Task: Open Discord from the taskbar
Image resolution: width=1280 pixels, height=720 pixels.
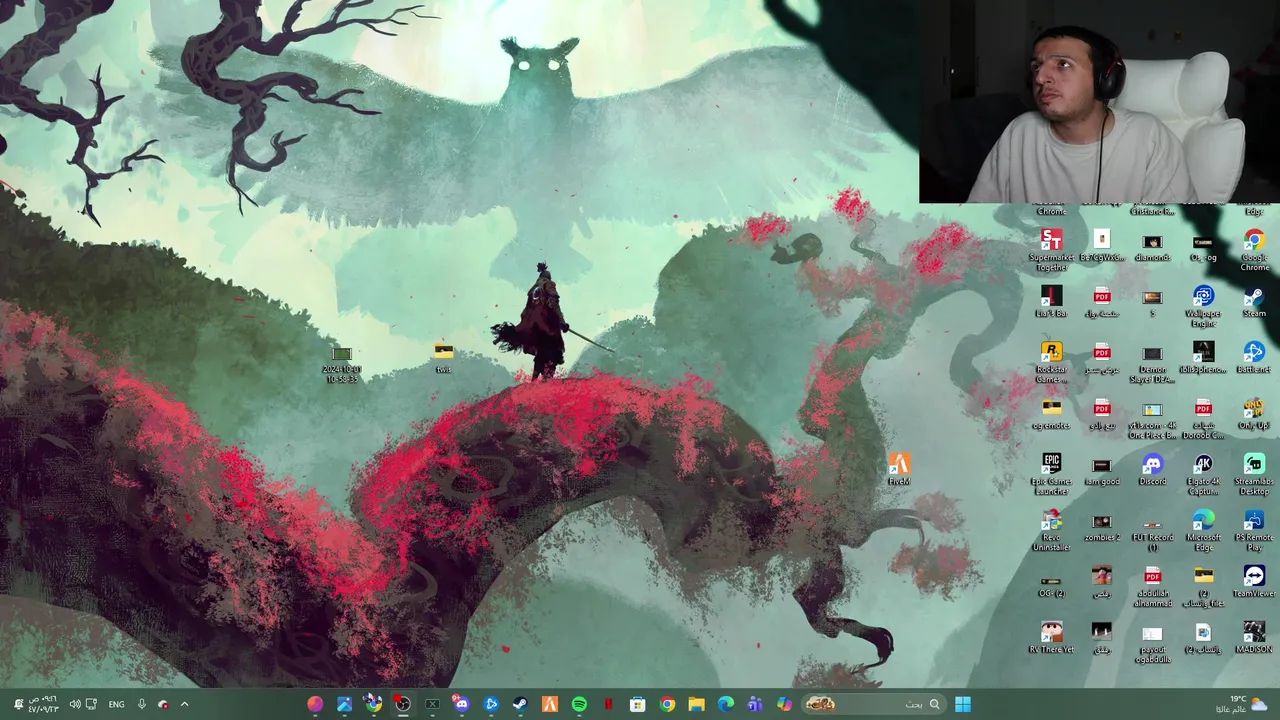Action: (461, 704)
